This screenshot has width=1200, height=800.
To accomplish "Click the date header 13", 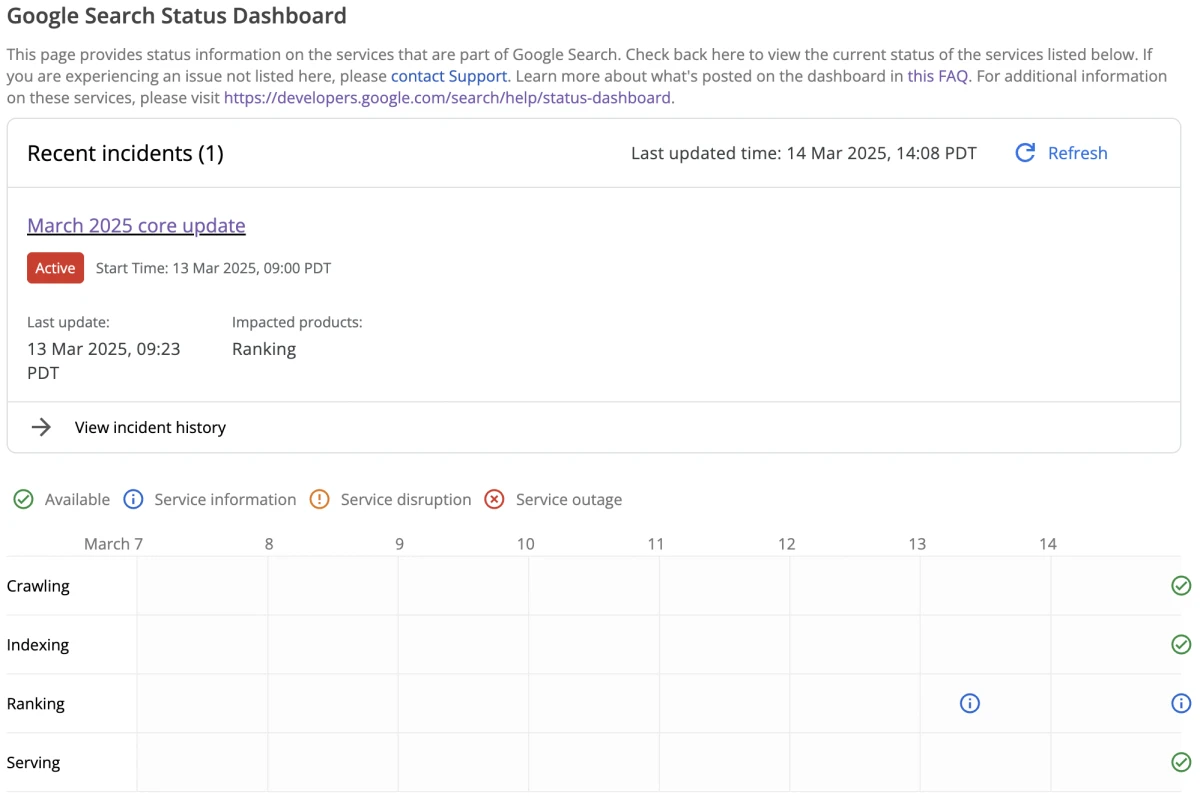I will pos(917,544).
